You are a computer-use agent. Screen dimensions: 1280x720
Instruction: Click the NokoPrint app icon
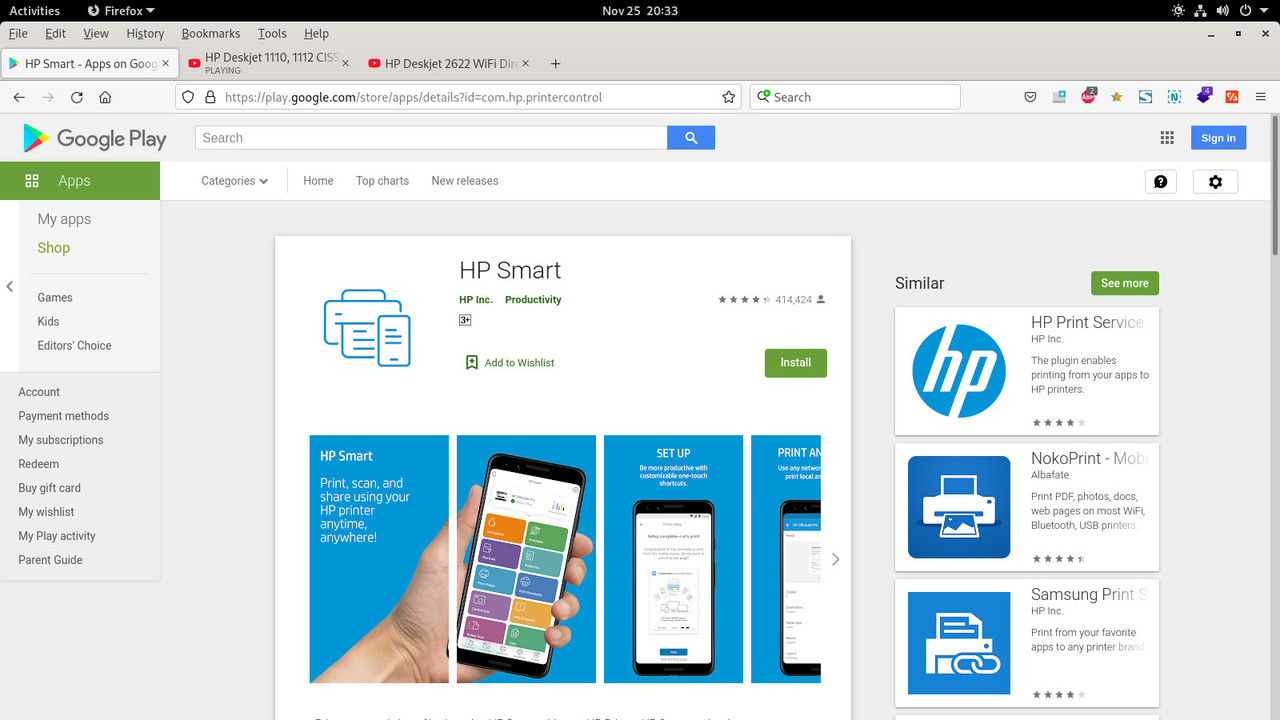coord(959,507)
